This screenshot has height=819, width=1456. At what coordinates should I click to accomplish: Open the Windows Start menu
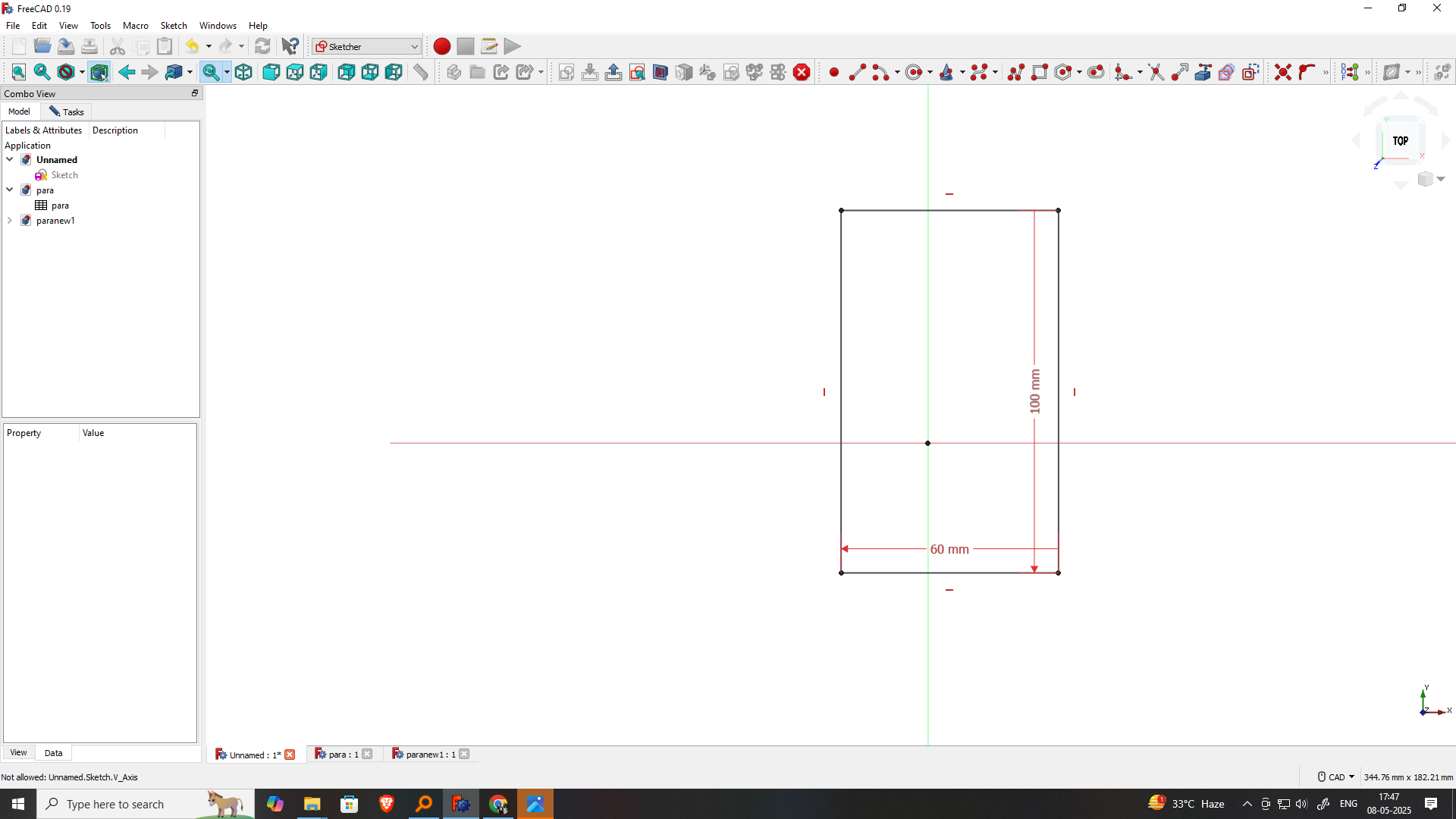(x=18, y=804)
